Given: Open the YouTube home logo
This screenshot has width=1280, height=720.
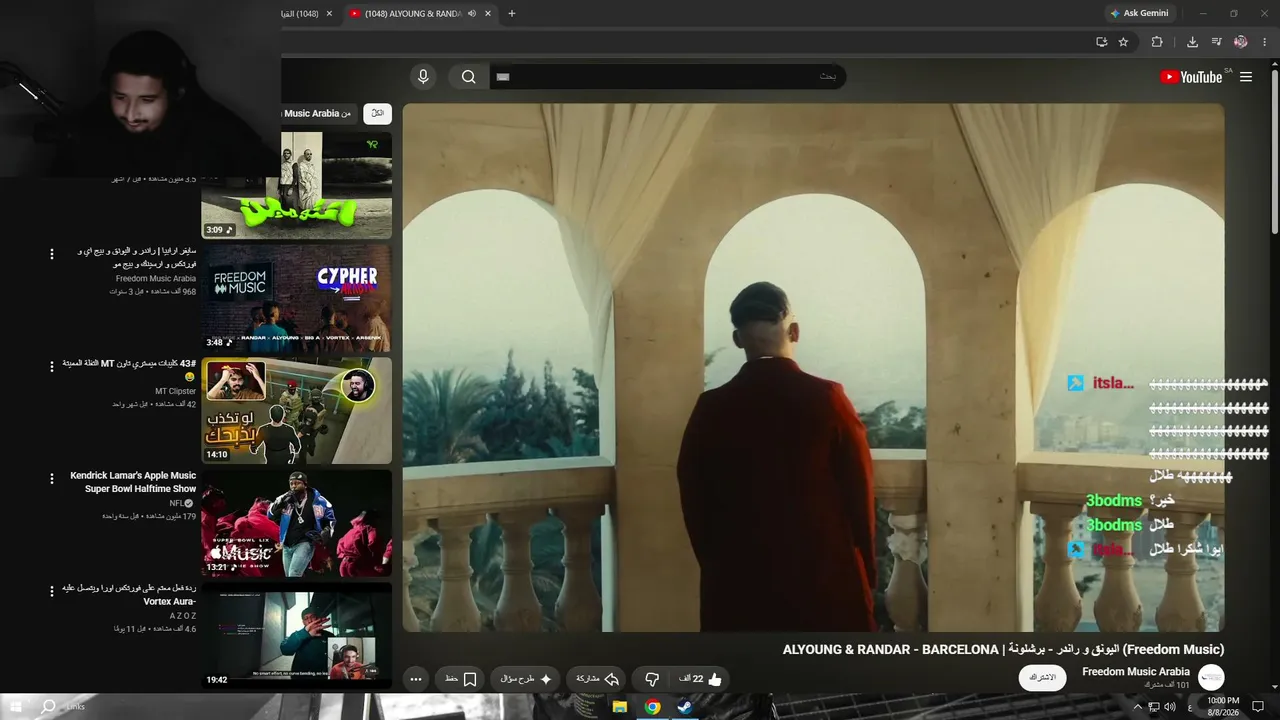Looking at the screenshot, I should coord(1191,77).
